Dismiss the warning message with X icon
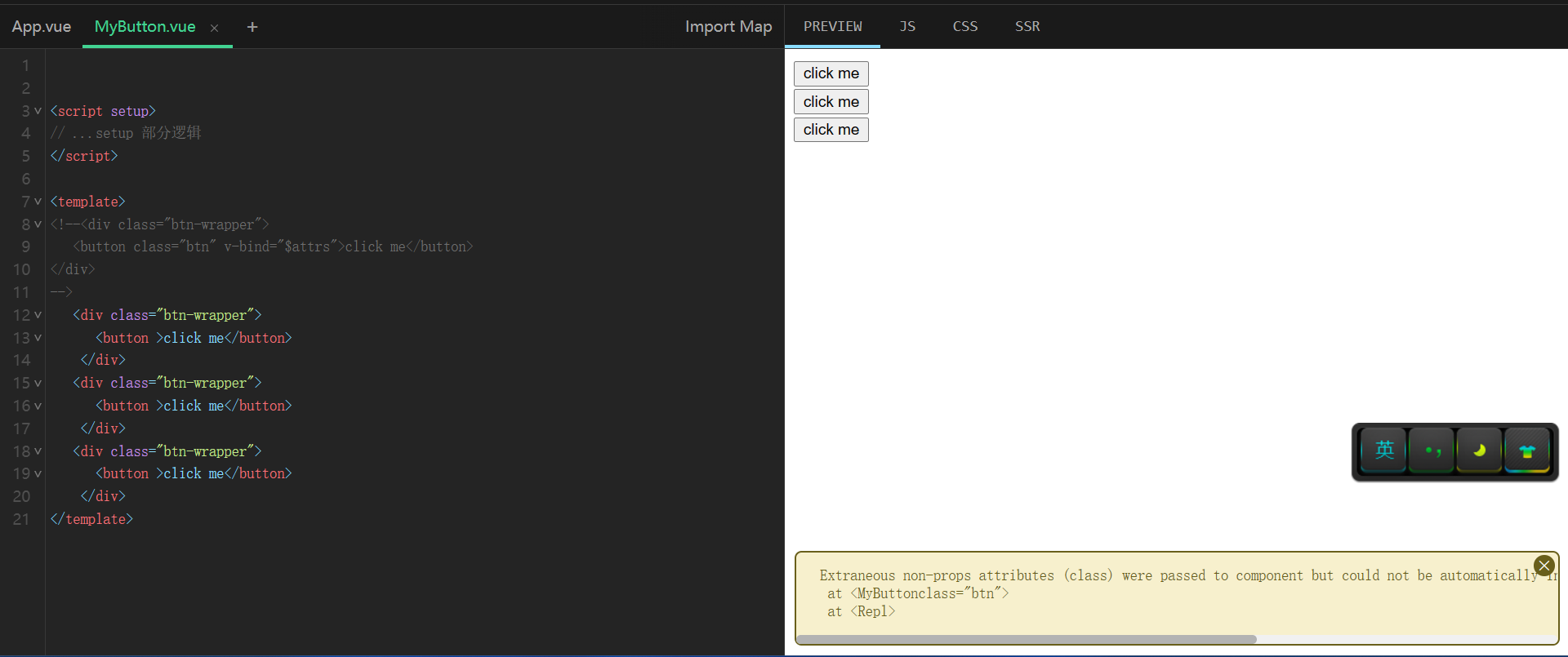1568x657 pixels. tap(1543, 566)
